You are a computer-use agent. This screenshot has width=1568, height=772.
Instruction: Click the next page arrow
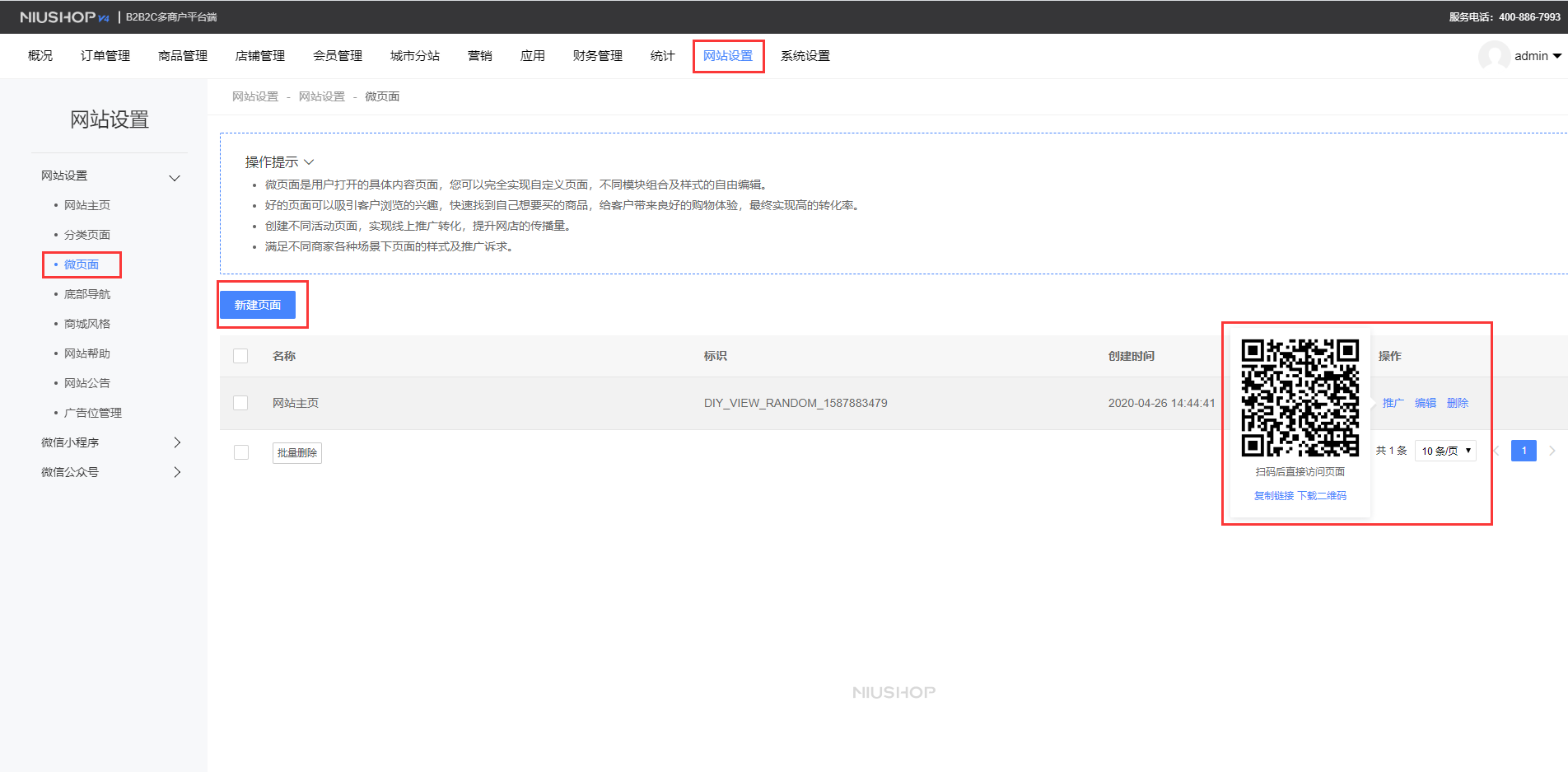pyautogui.click(x=1552, y=451)
